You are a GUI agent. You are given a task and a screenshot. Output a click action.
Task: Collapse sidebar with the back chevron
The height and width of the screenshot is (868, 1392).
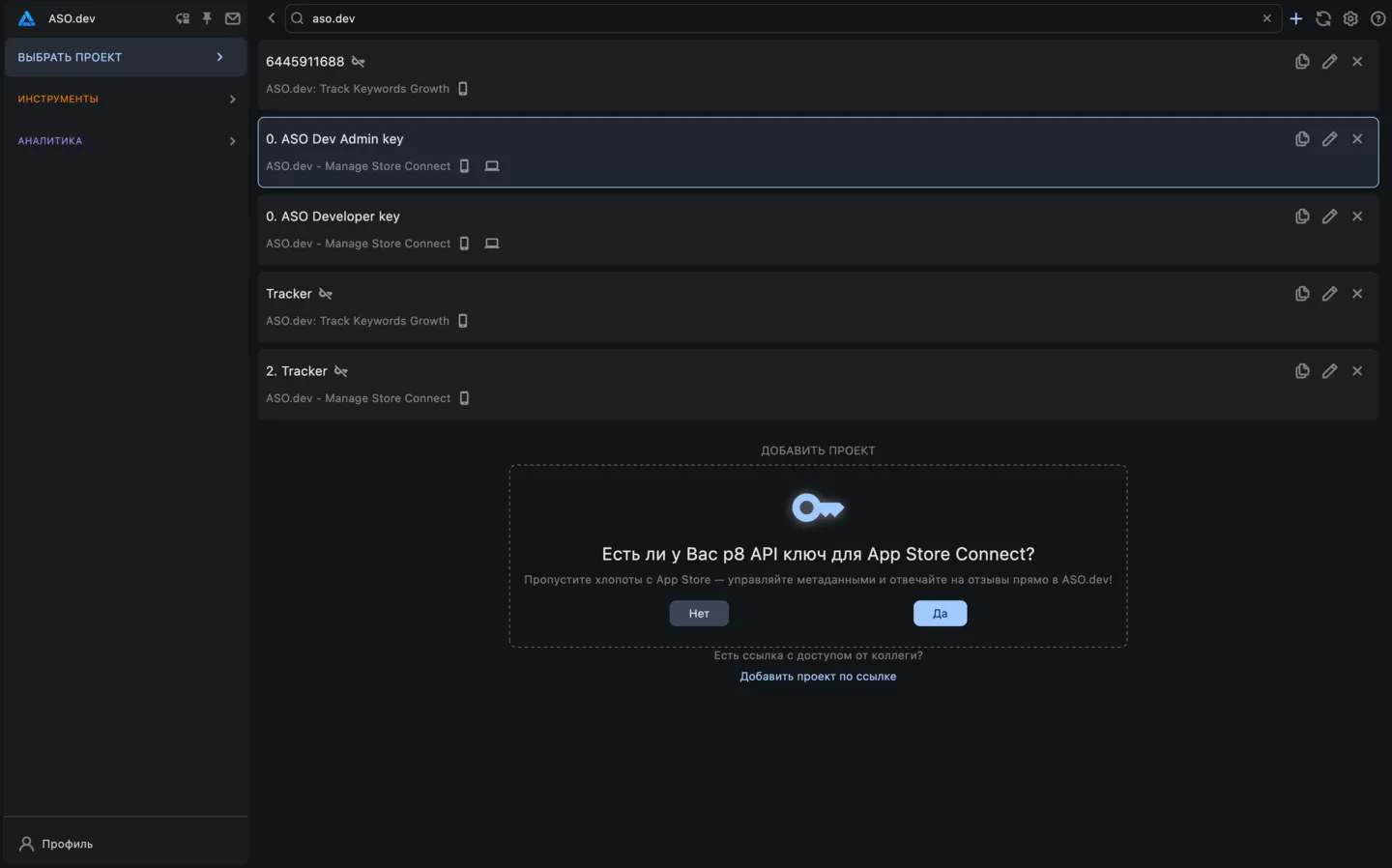tap(272, 18)
